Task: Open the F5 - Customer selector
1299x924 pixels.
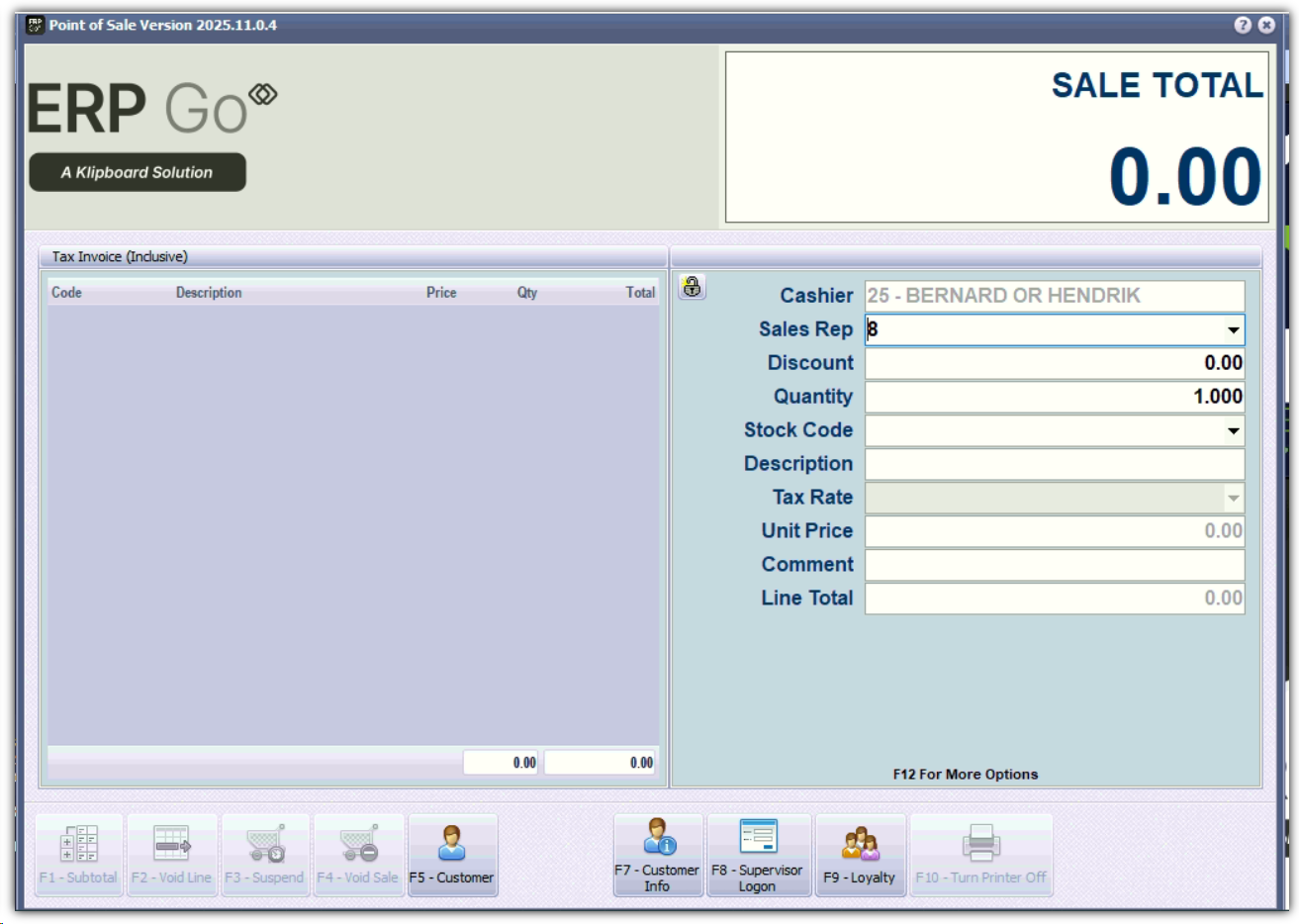Action: 452,855
